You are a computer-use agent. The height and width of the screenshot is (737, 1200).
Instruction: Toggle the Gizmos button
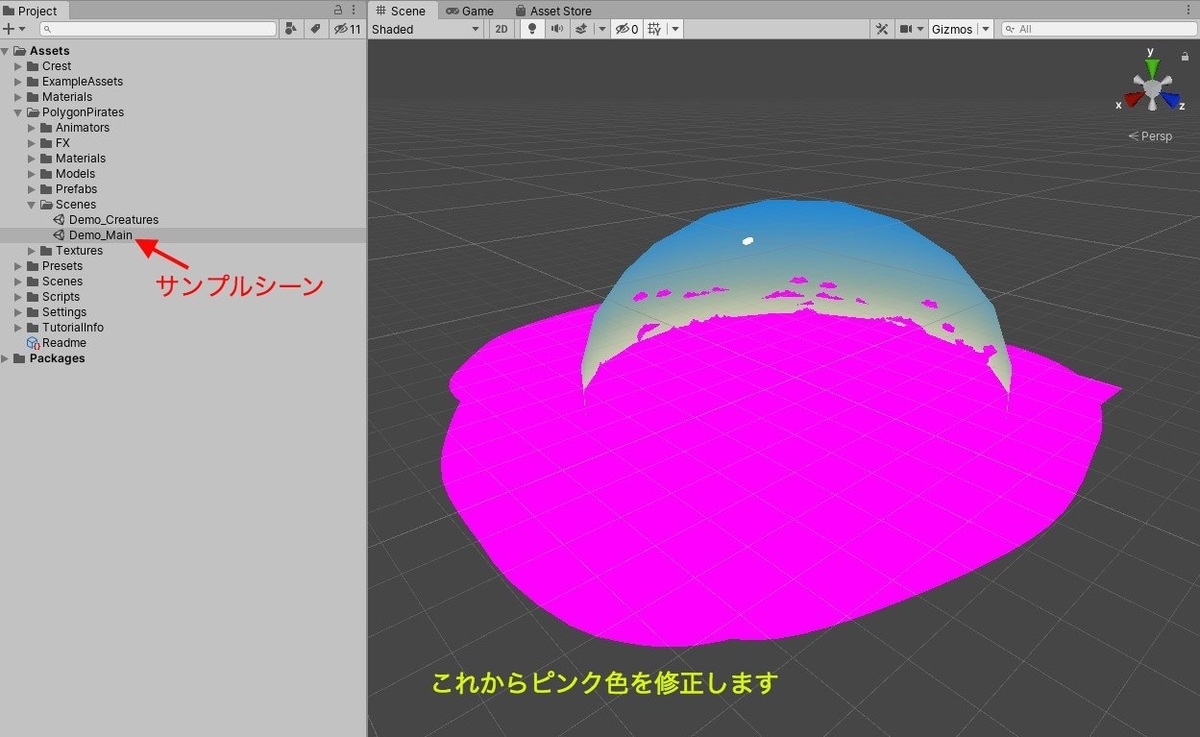tap(952, 29)
